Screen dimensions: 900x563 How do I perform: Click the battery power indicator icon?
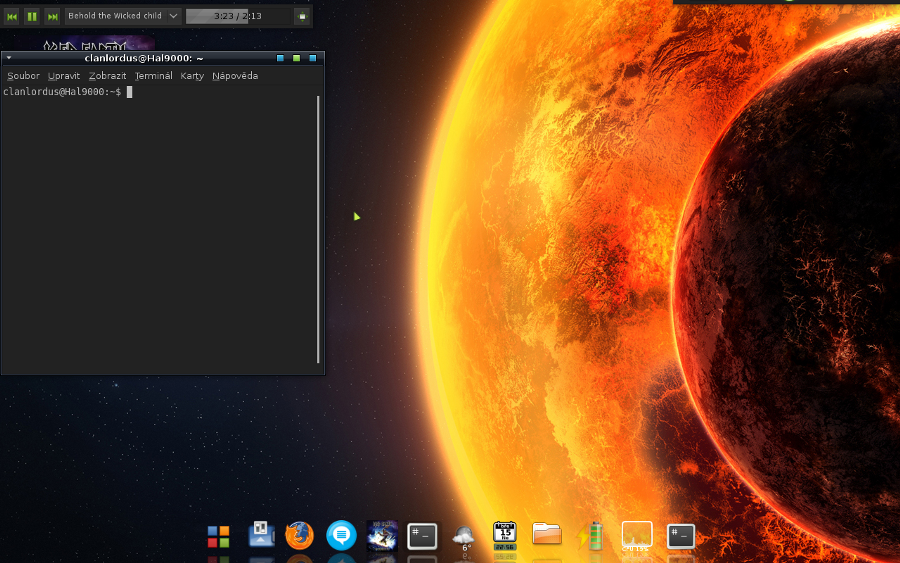[x=591, y=535]
